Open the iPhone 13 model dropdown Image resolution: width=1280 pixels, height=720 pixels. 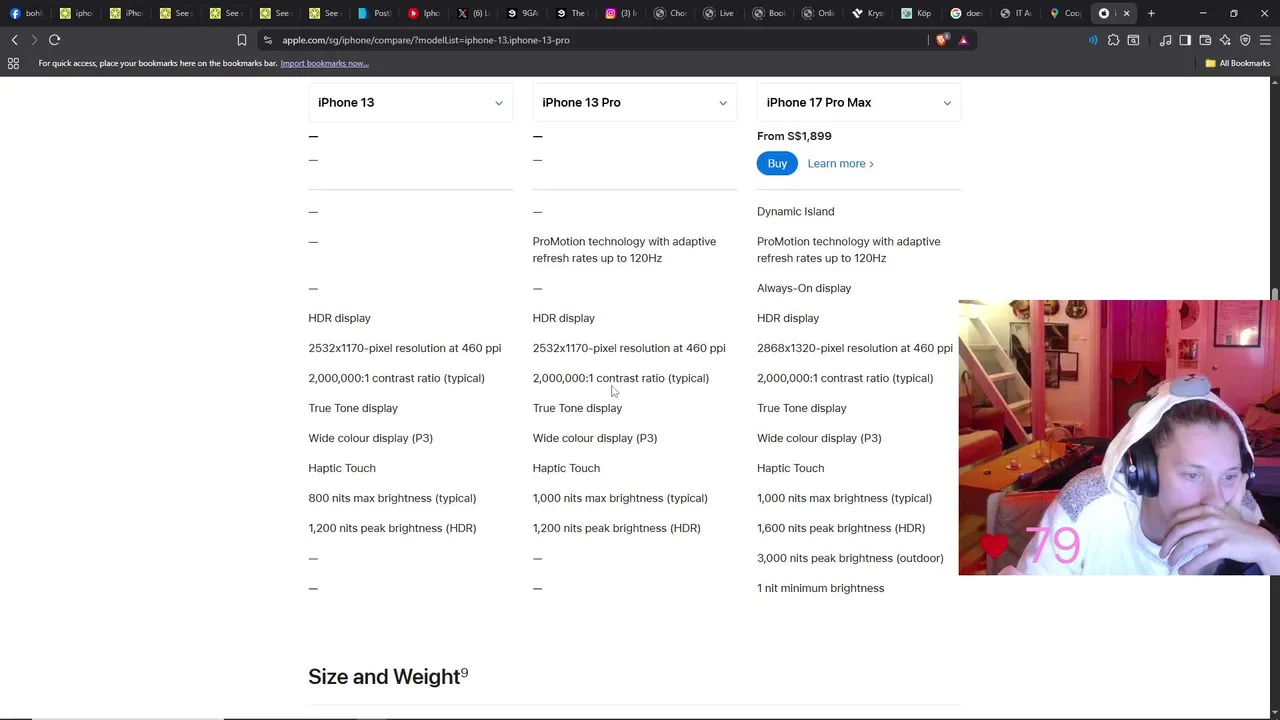click(x=410, y=102)
